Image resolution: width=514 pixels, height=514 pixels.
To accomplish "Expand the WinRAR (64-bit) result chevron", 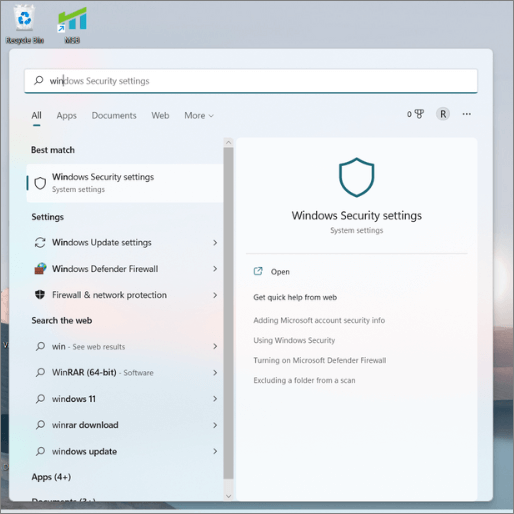I will pyautogui.click(x=215, y=372).
